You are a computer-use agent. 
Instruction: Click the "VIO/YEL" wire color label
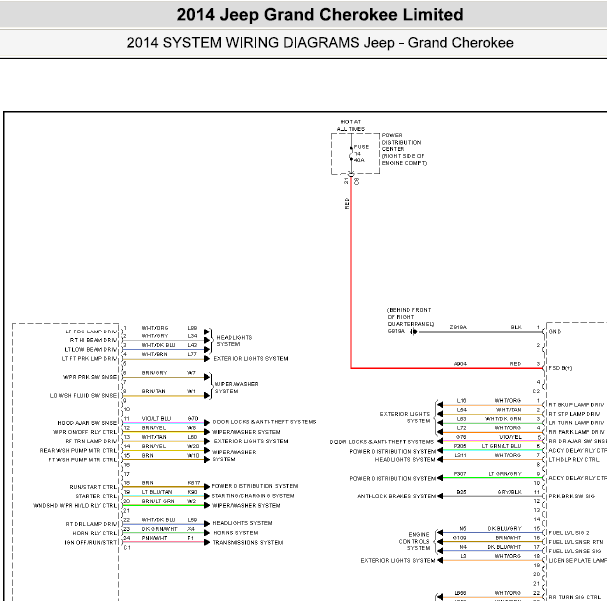(x=511, y=437)
